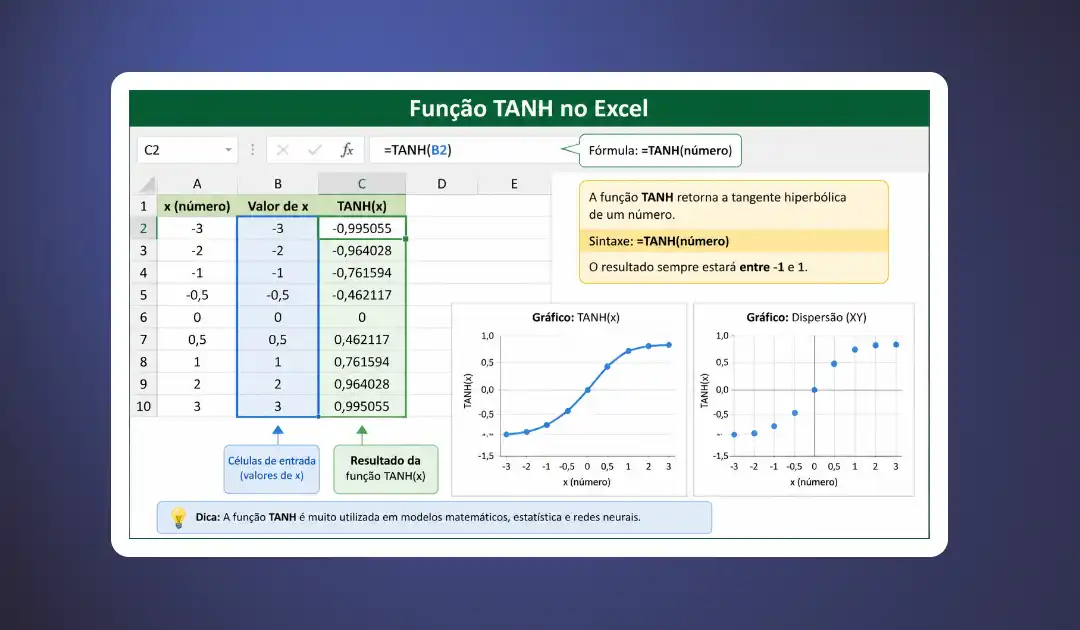The image size is (1080, 630).
Task: Select the line chart TANH(x) thumbnail
Action: tap(569, 399)
